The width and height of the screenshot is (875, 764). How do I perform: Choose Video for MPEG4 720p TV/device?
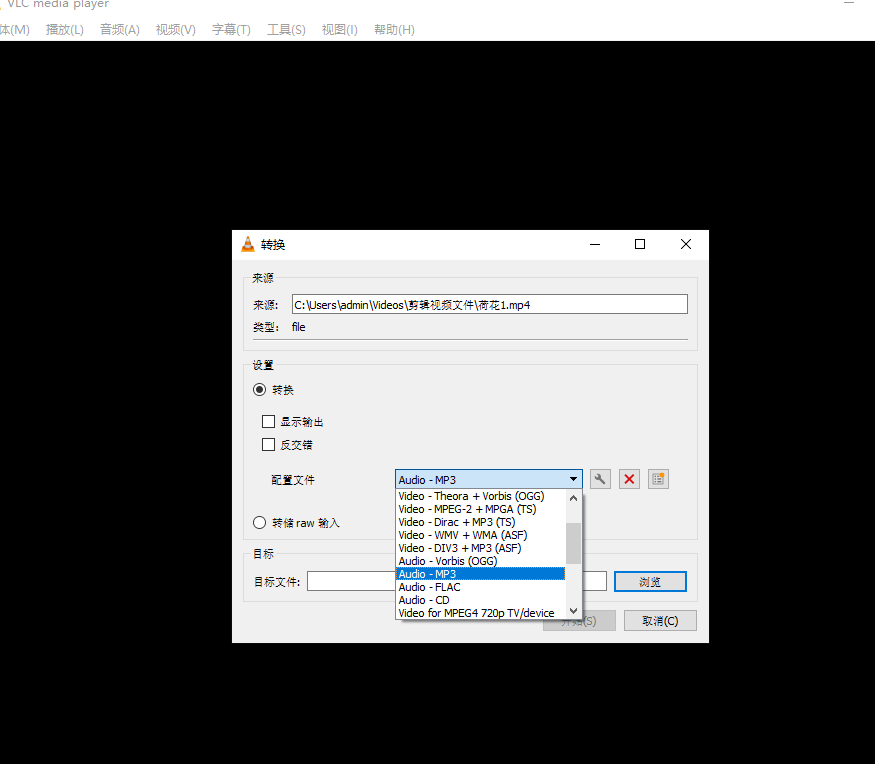click(480, 613)
